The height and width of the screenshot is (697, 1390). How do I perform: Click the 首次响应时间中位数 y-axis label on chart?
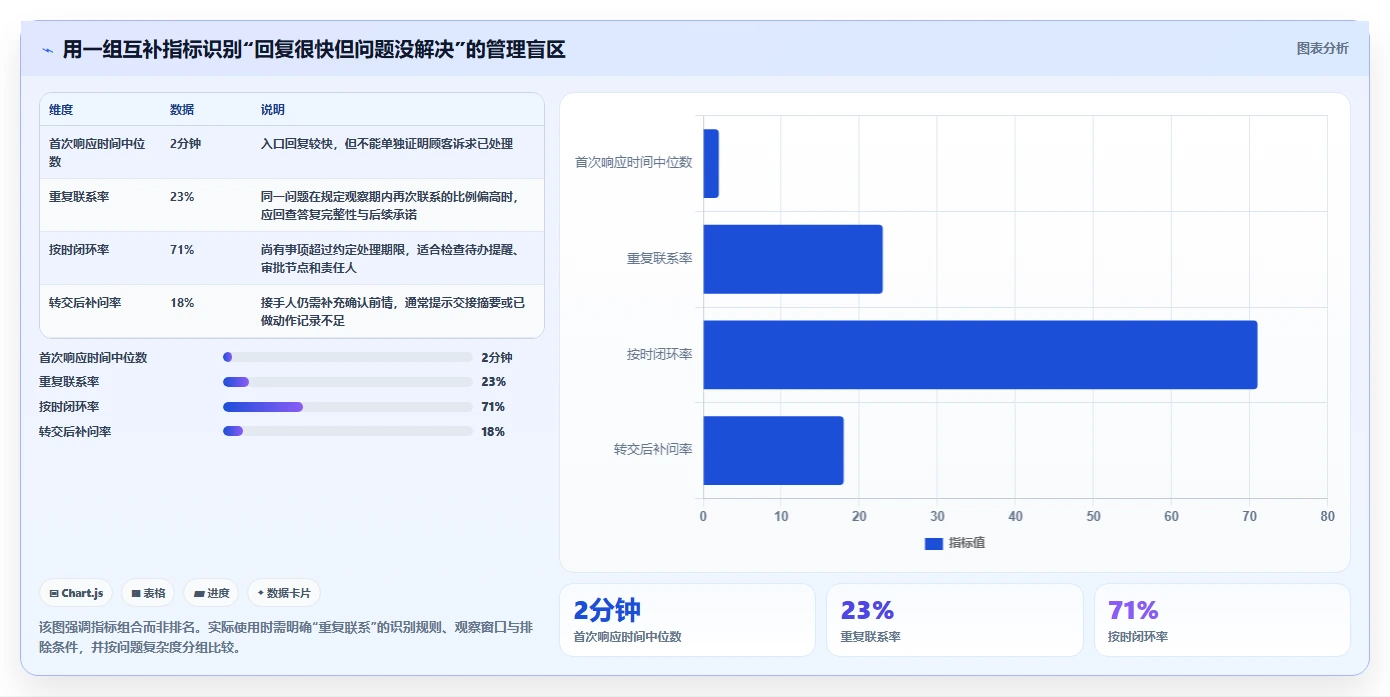pyautogui.click(x=634, y=162)
